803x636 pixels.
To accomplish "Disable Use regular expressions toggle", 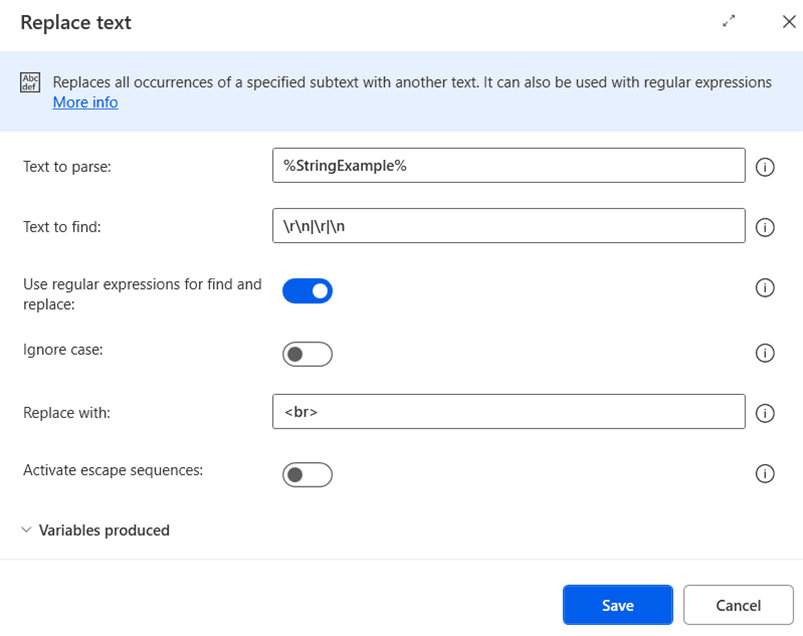I will [307, 291].
